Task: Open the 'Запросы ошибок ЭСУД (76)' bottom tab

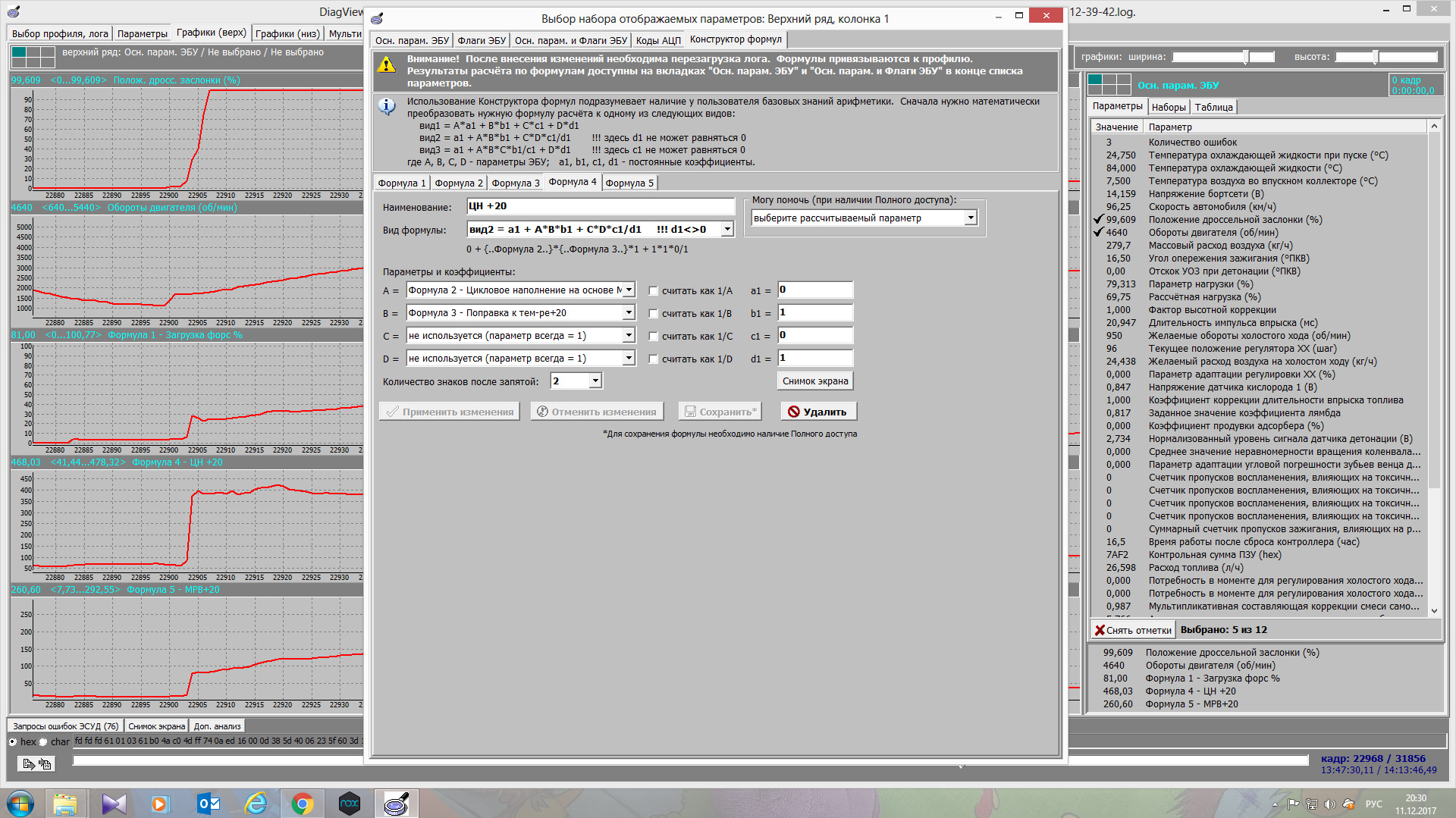Action: click(66, 726)
